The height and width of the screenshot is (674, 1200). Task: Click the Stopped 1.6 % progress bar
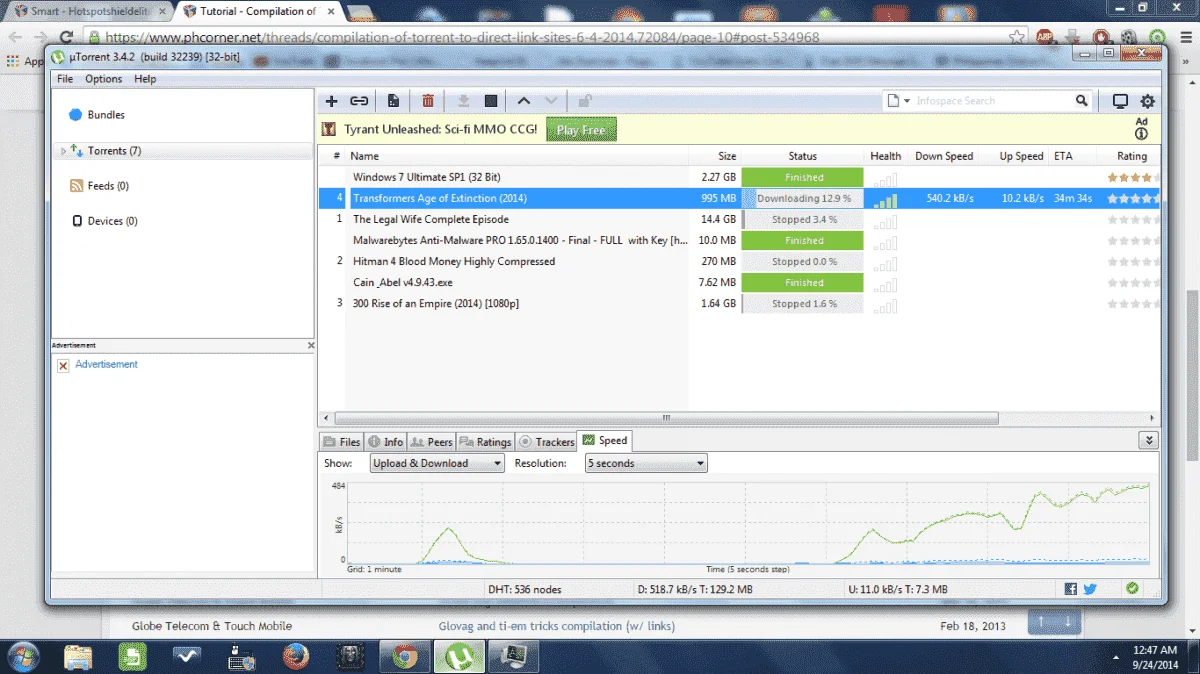click(802, 303)
